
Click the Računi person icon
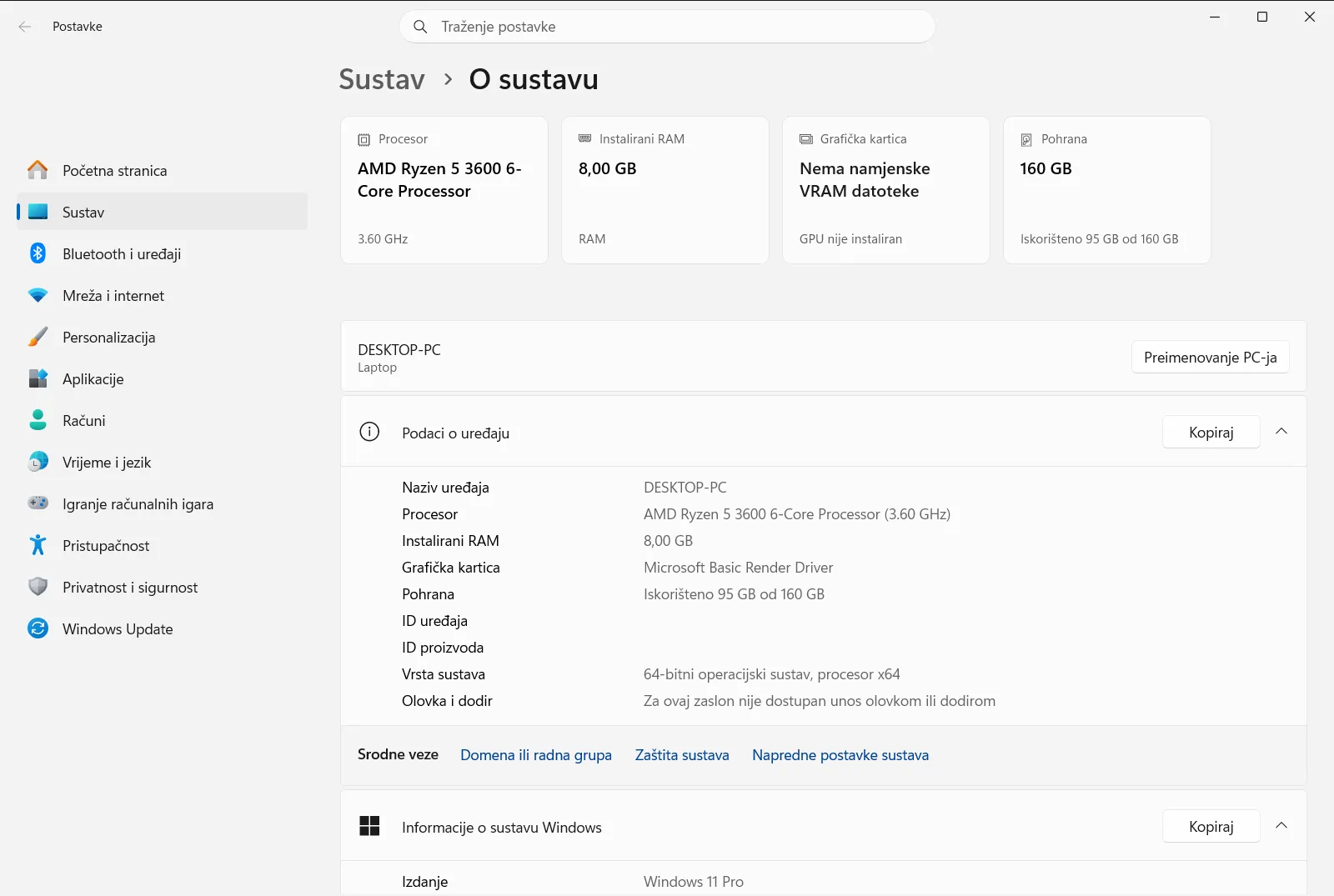[x=38, y=420]
